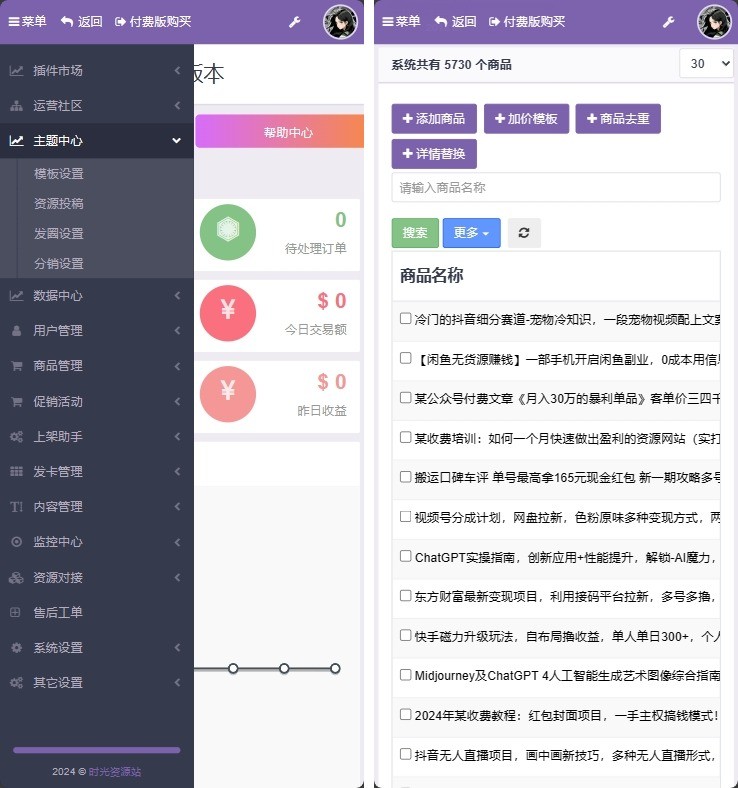This screenshot has height=788, width=738.
Task: Click the 添加商品 button
Action: pos(433,119)
